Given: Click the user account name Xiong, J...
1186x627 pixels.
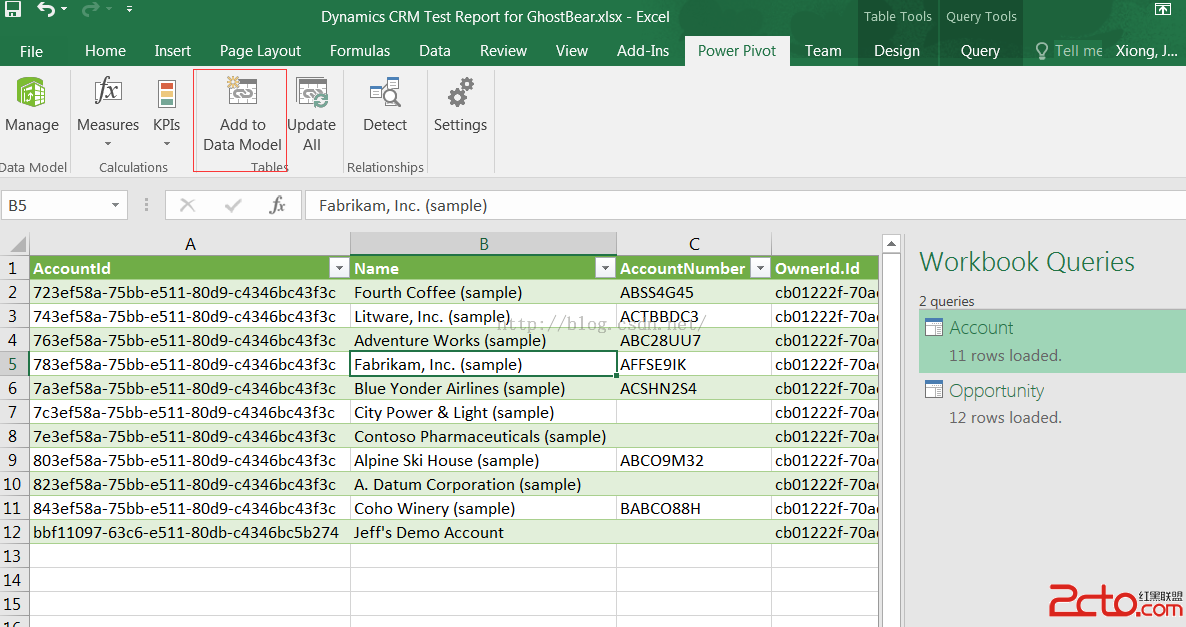Looking at the screenshot, I should pyautogui.click(x=1146, y=51).
